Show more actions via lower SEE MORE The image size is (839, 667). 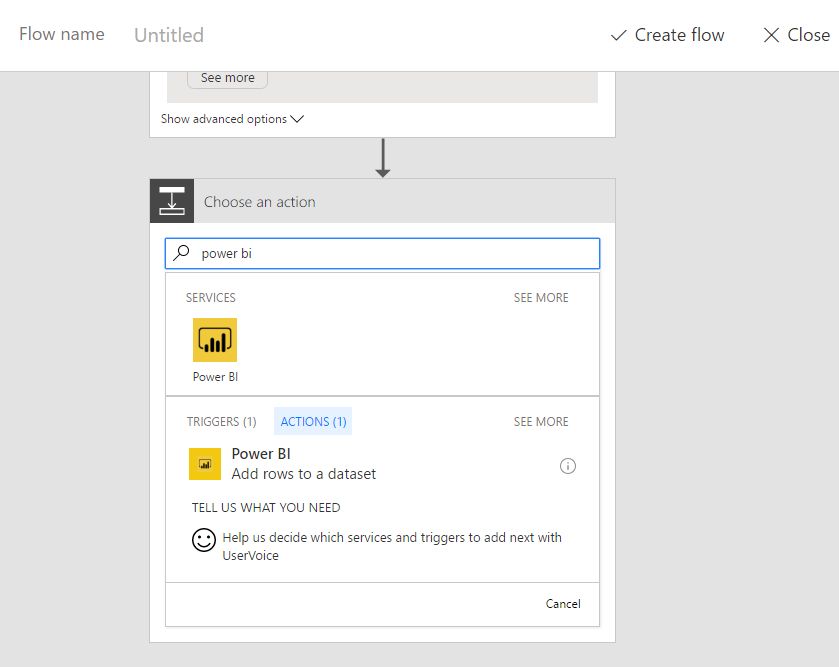coord(540,422)
